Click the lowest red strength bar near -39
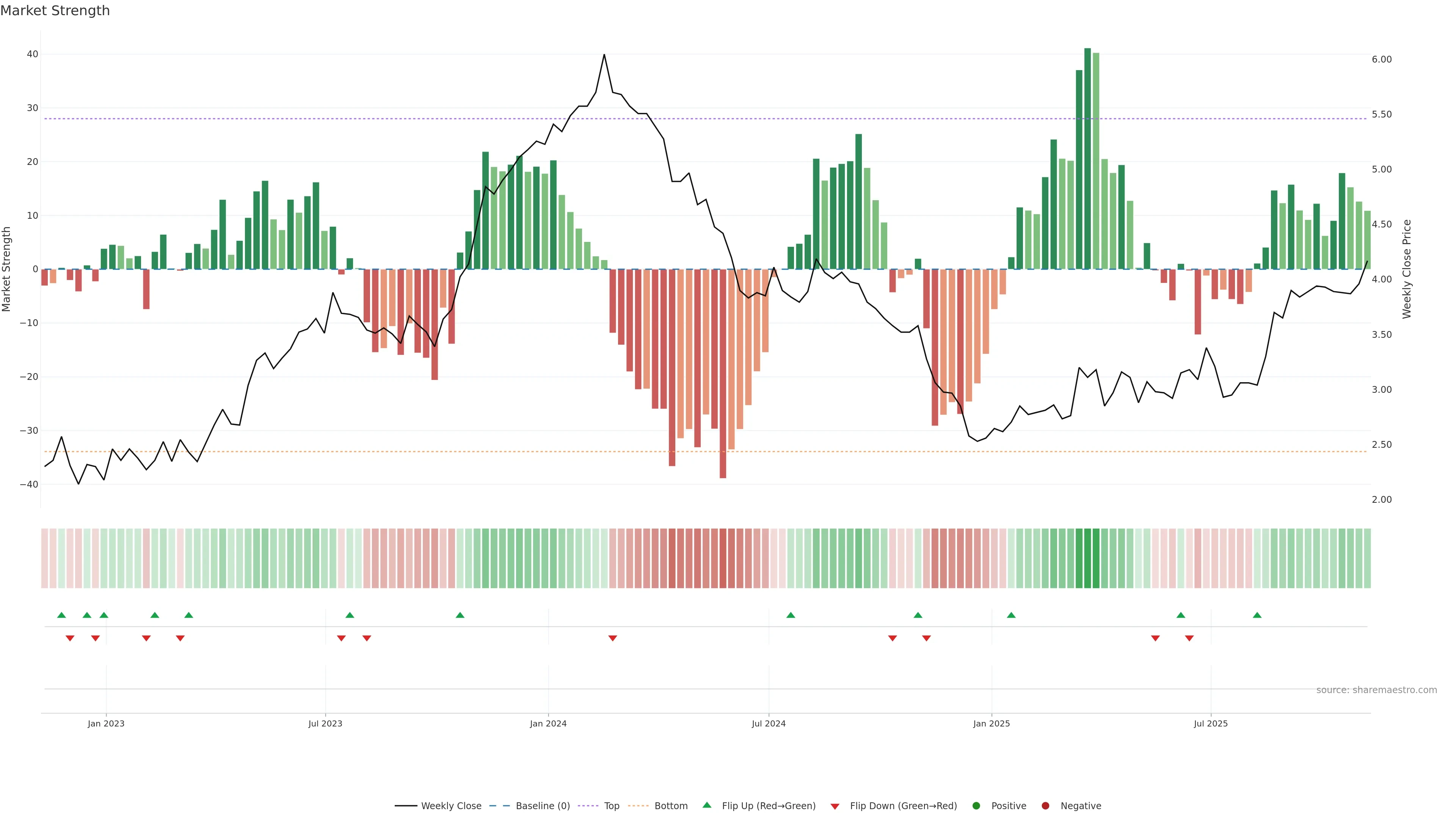 pos(723,373)
